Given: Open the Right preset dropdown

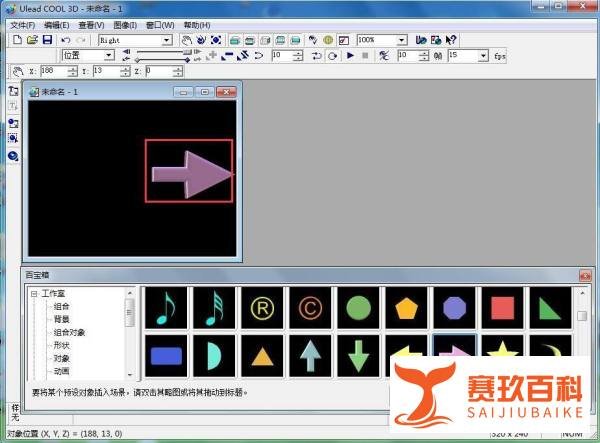Looking at the screenshot, I should coord(166,40).
